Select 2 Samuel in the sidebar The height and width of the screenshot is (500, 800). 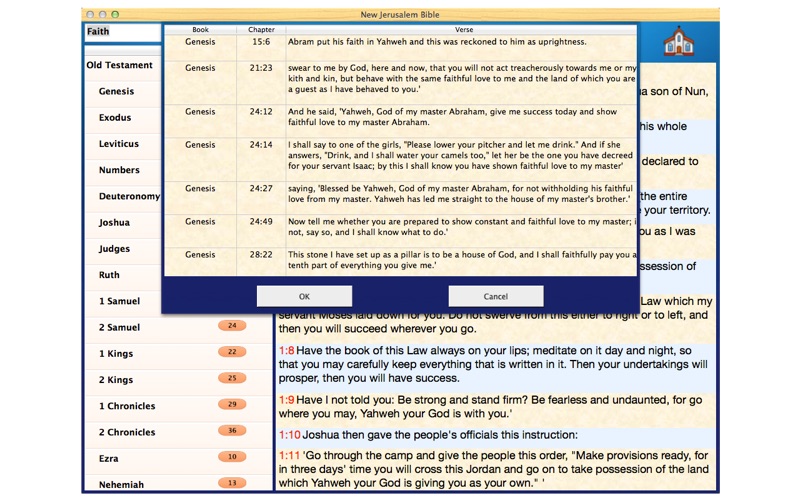tap(119, 327)
